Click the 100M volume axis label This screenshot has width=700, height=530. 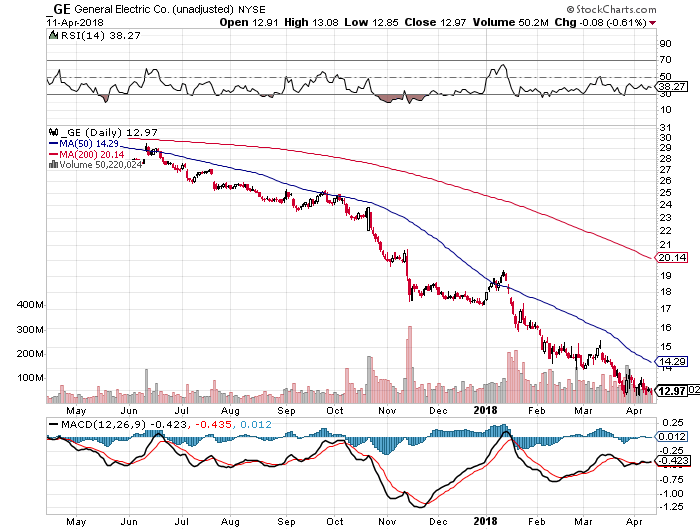coord(30,378)
